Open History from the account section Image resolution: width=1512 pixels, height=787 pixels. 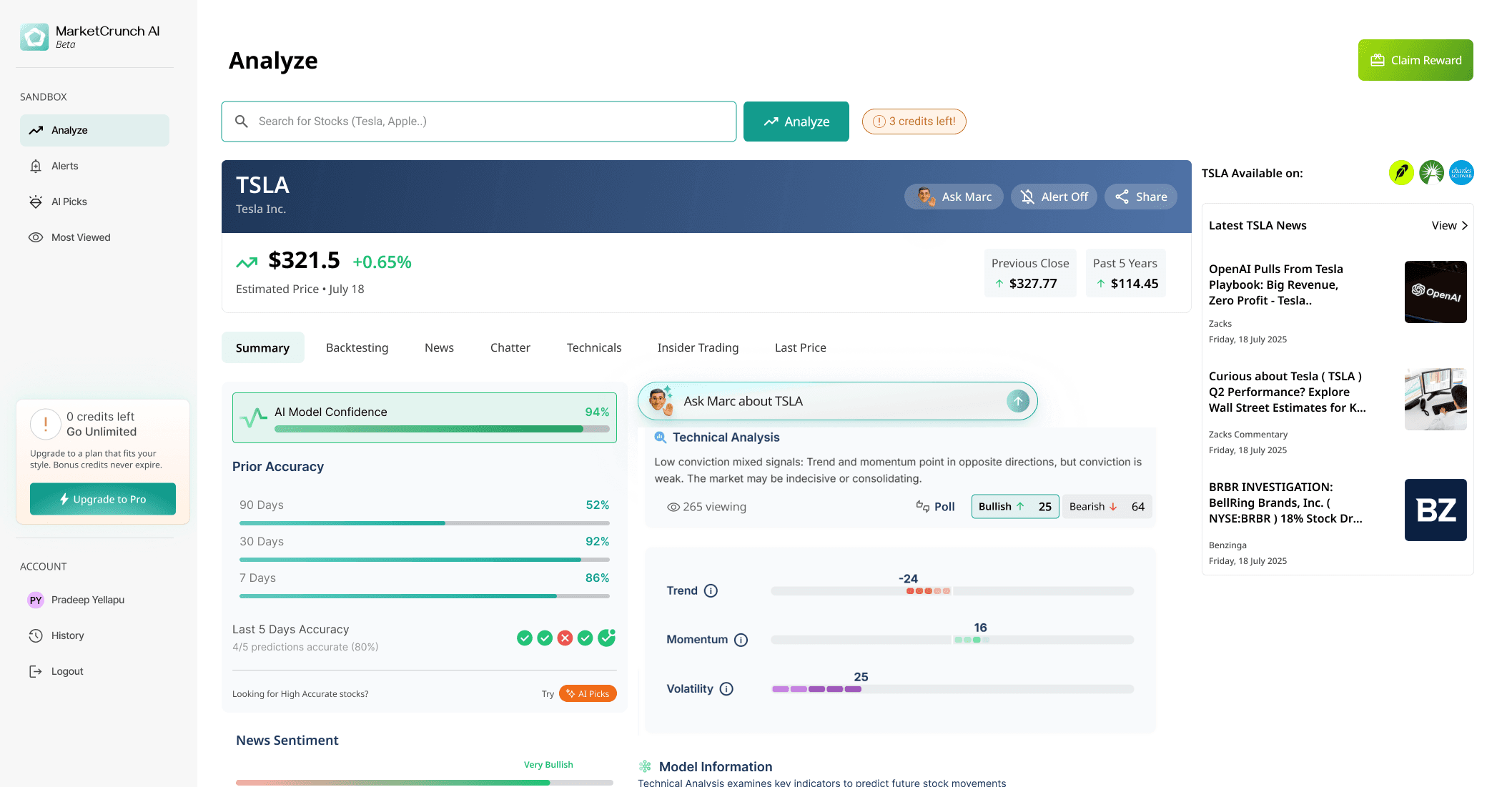67,635
